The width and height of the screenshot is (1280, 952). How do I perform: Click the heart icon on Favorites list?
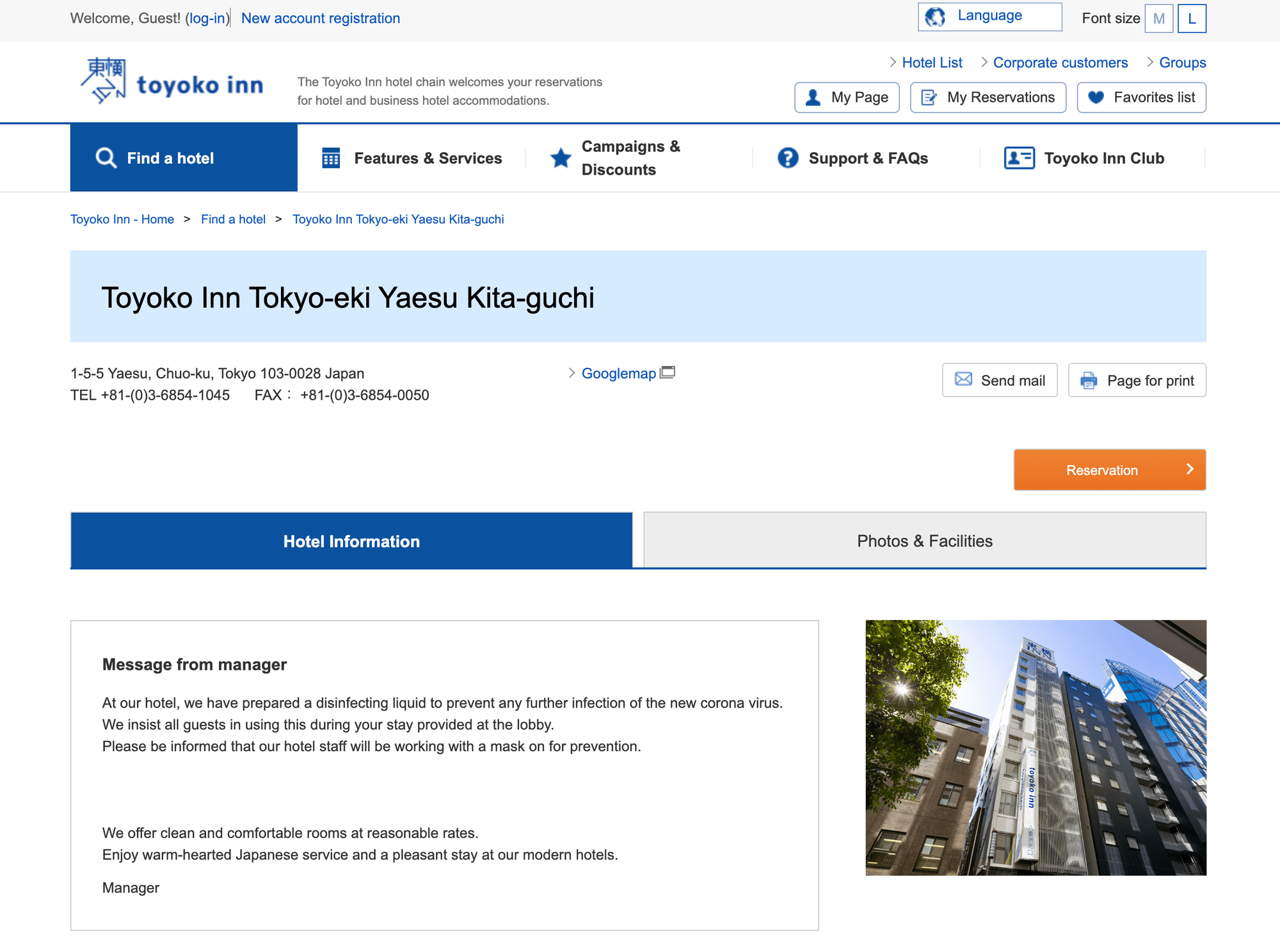click(1096, 97)
